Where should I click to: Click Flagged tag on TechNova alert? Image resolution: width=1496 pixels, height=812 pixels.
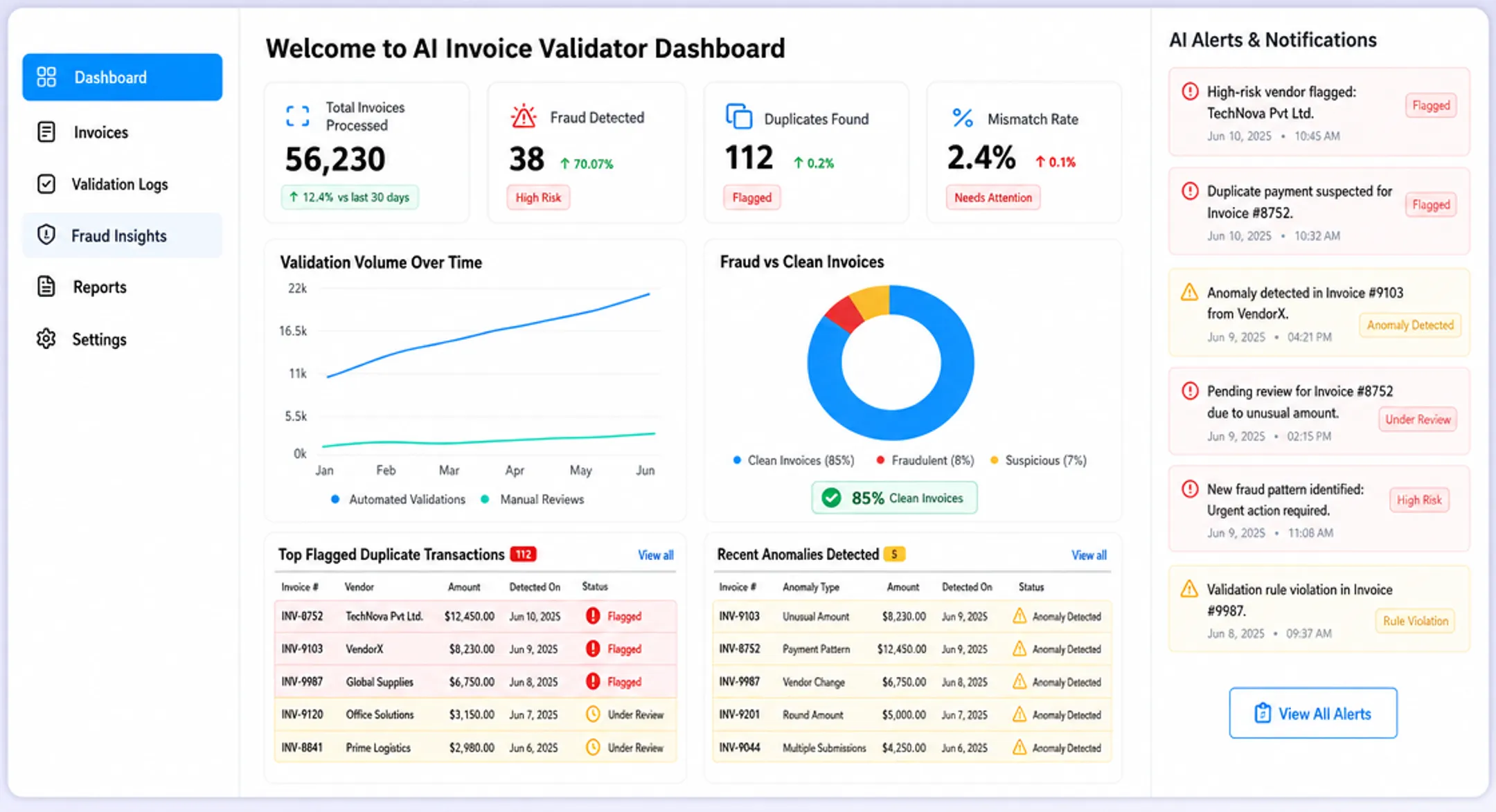(x=1431, y=105)
